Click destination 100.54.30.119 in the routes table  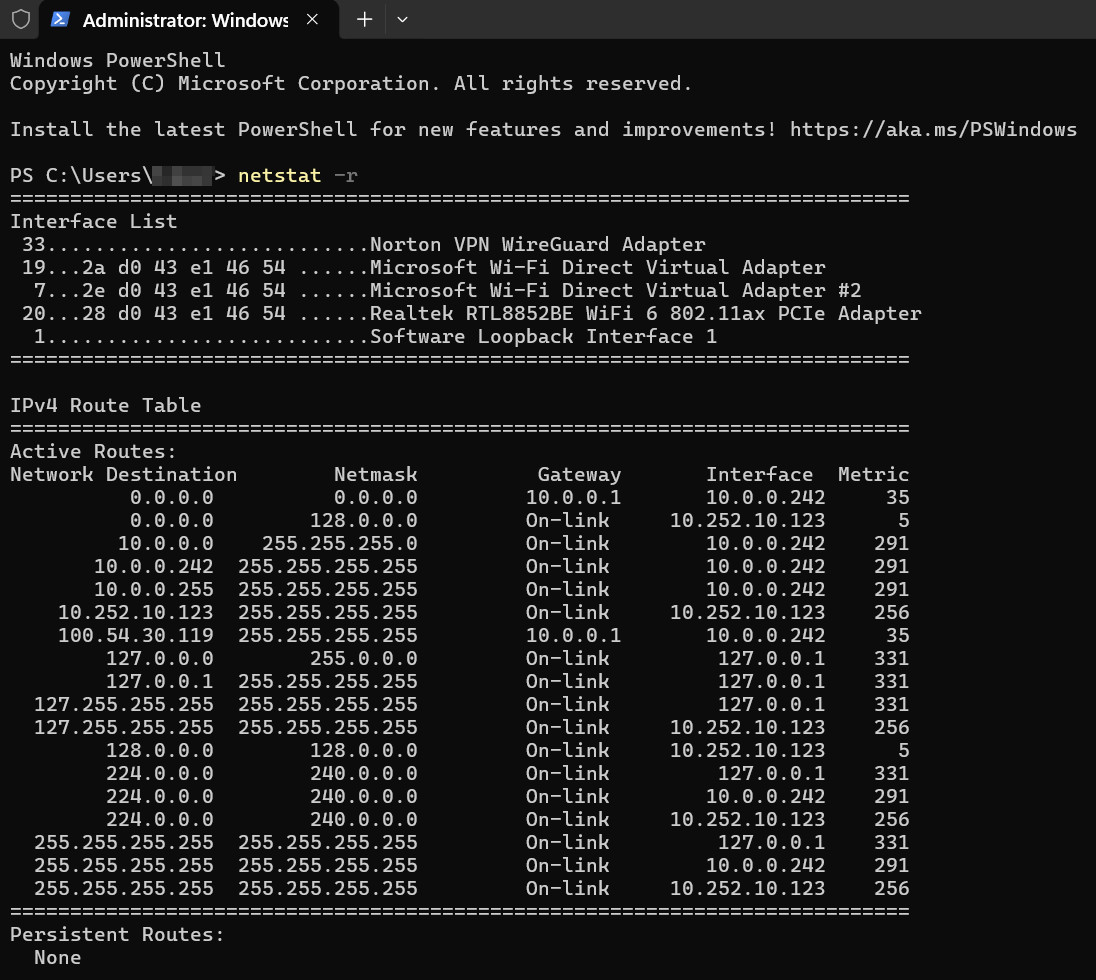point(136,635)
